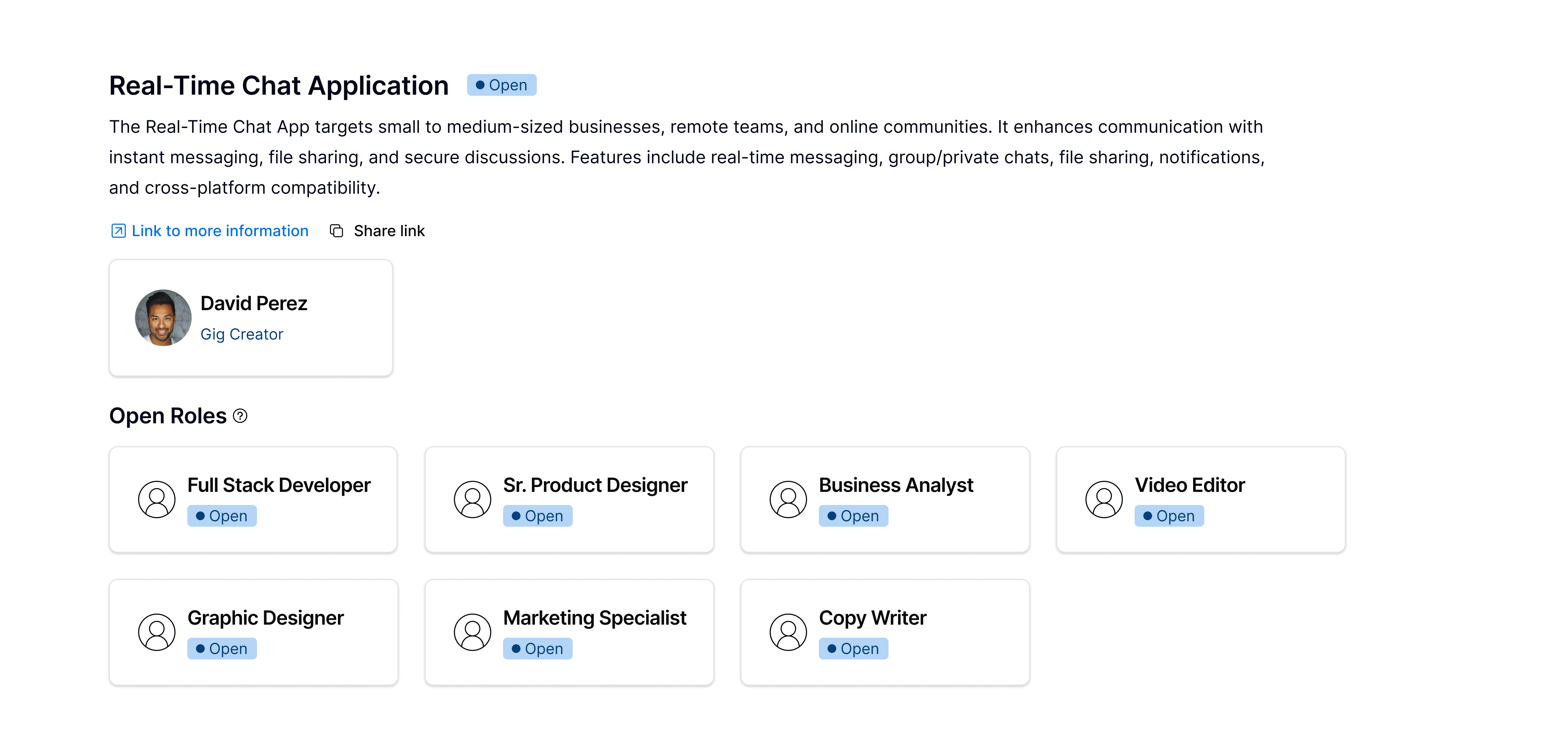Open the Sr. Product Designer role title
This screenshot has height=740, width=1568.
[595, 485]
